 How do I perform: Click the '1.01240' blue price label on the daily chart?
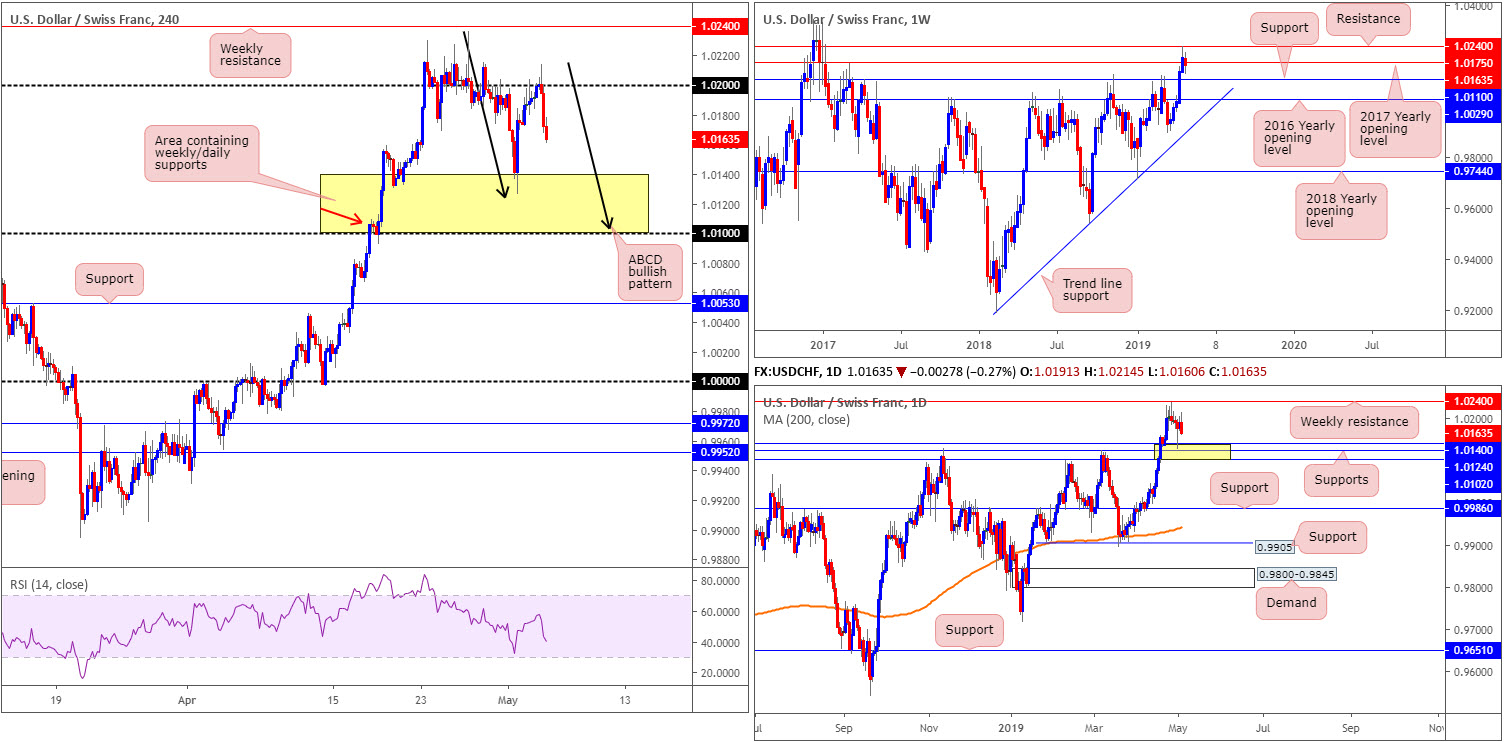1474,467
